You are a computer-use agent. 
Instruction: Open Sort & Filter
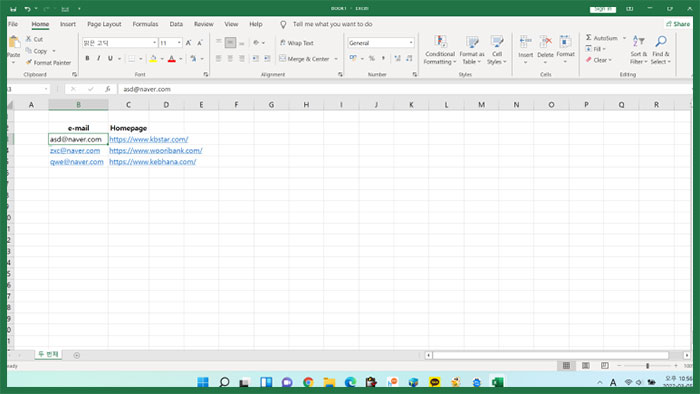point(638,50)
